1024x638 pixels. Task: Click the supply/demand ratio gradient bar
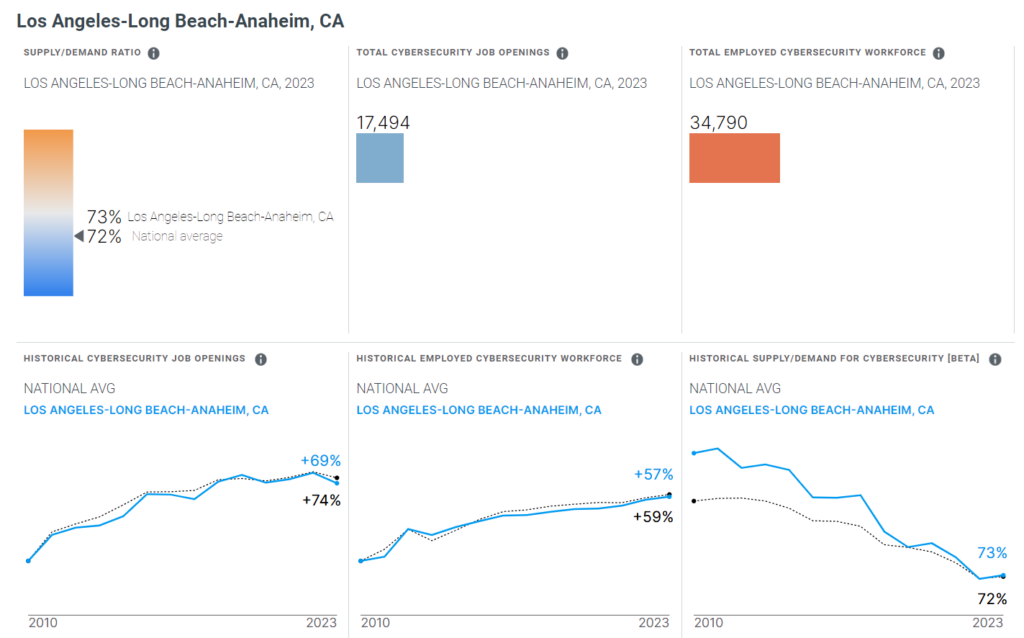tap(48, 212)
